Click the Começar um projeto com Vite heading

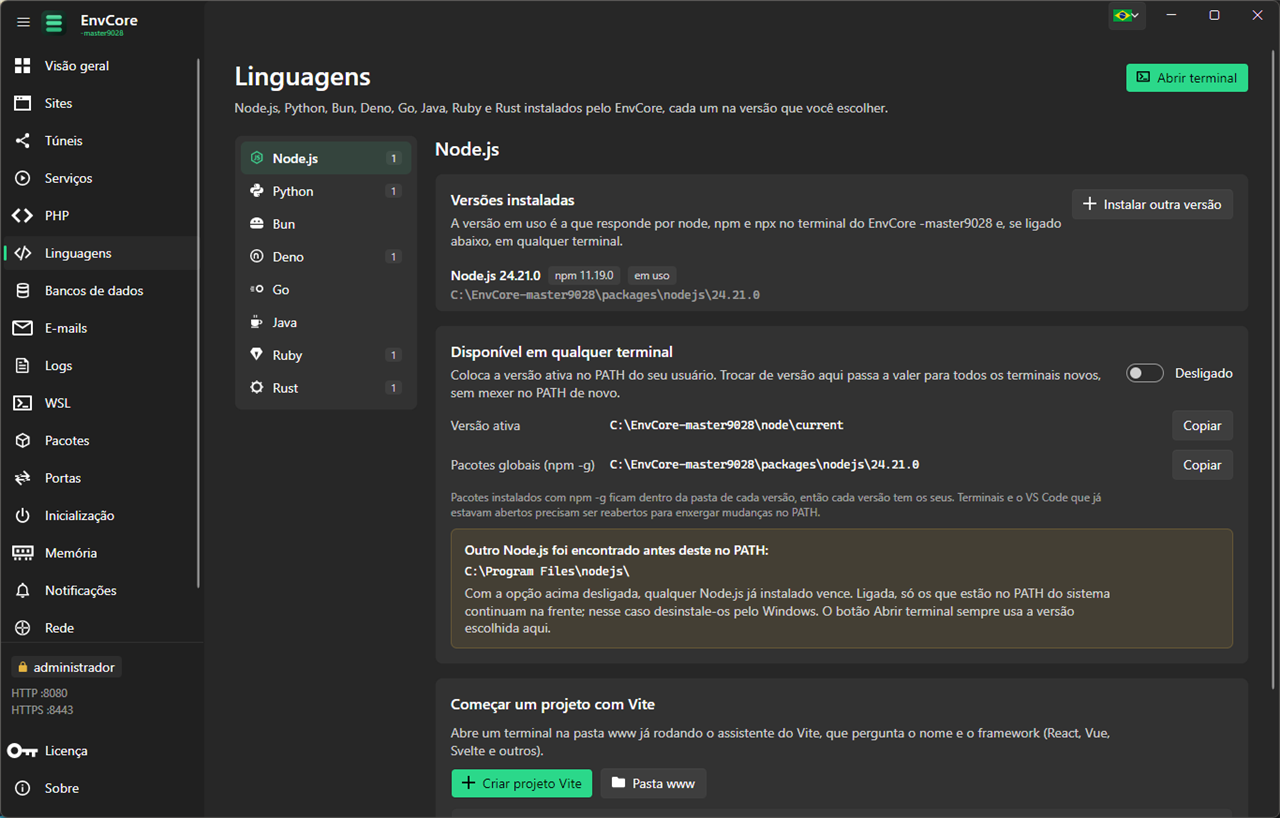pyautogui.click(x=553, y=704)
